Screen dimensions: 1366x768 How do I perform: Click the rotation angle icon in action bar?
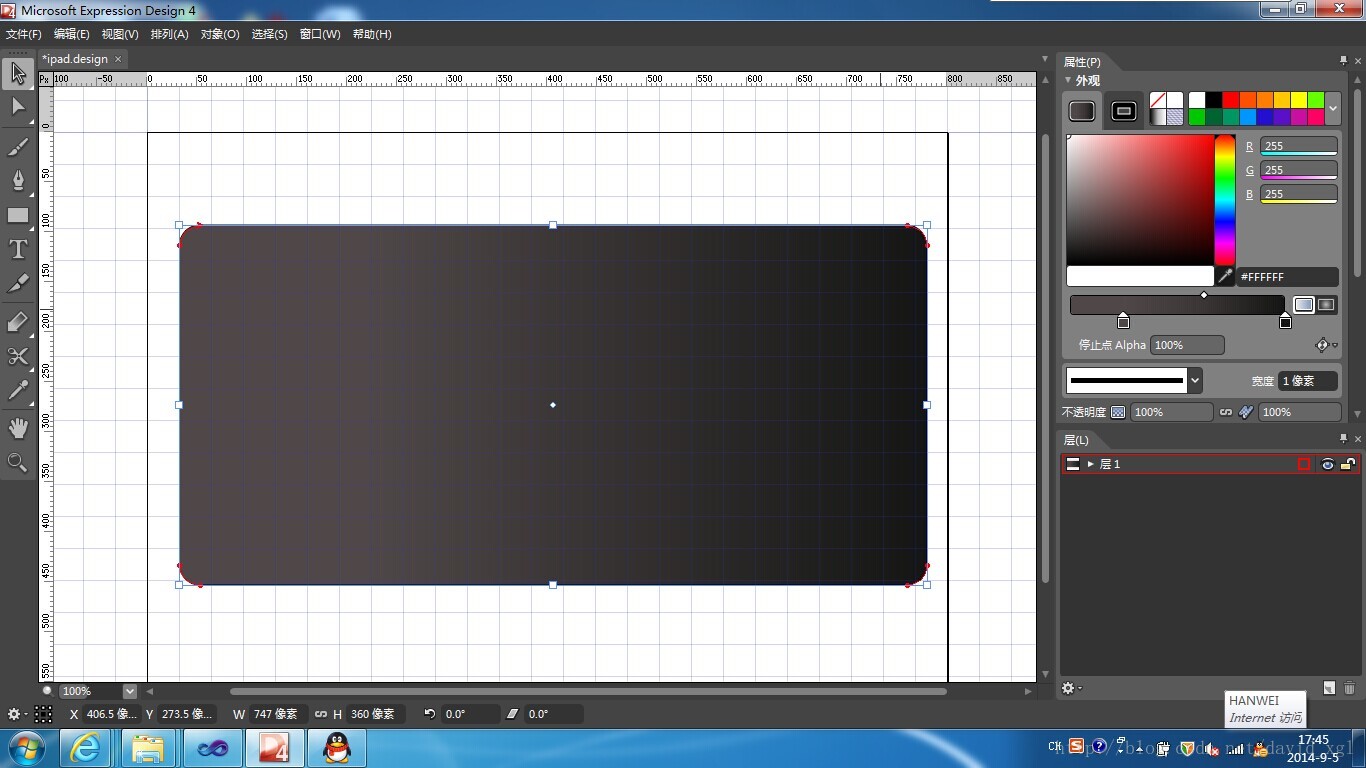[x=430, y=714]
